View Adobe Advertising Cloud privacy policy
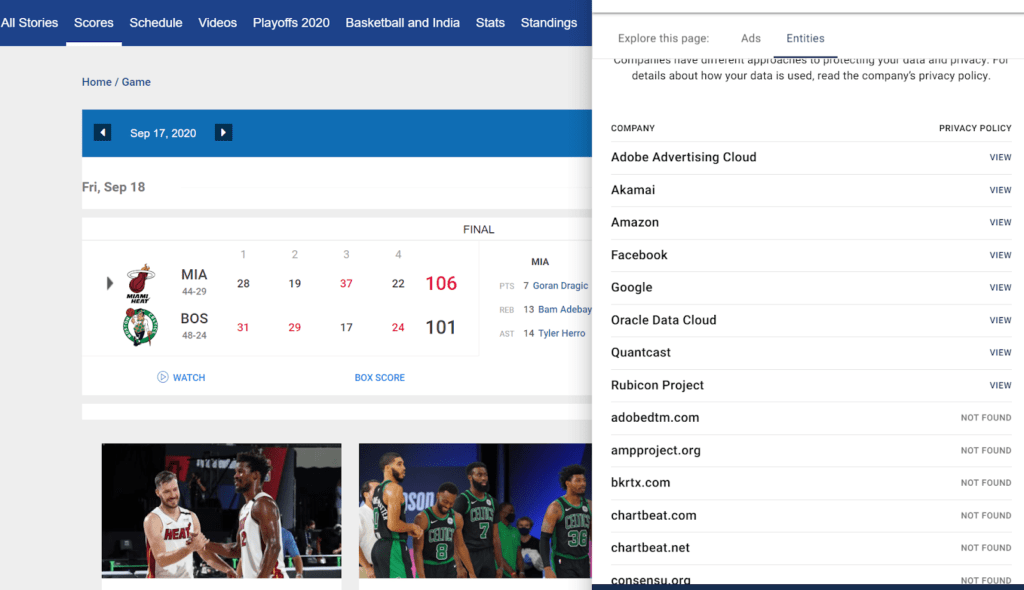 click(1000, 157)
